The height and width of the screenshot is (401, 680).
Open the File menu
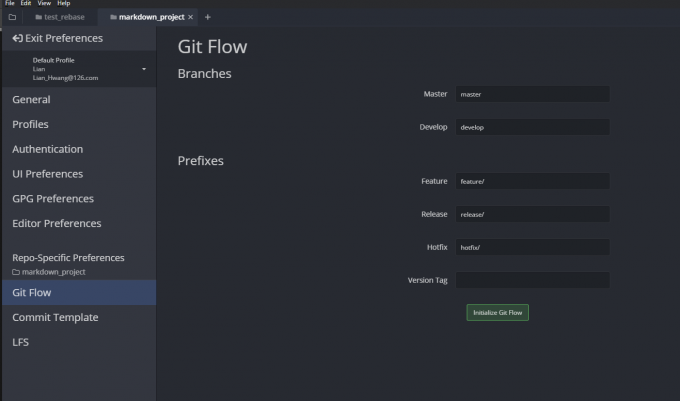(x=9, y=4)
